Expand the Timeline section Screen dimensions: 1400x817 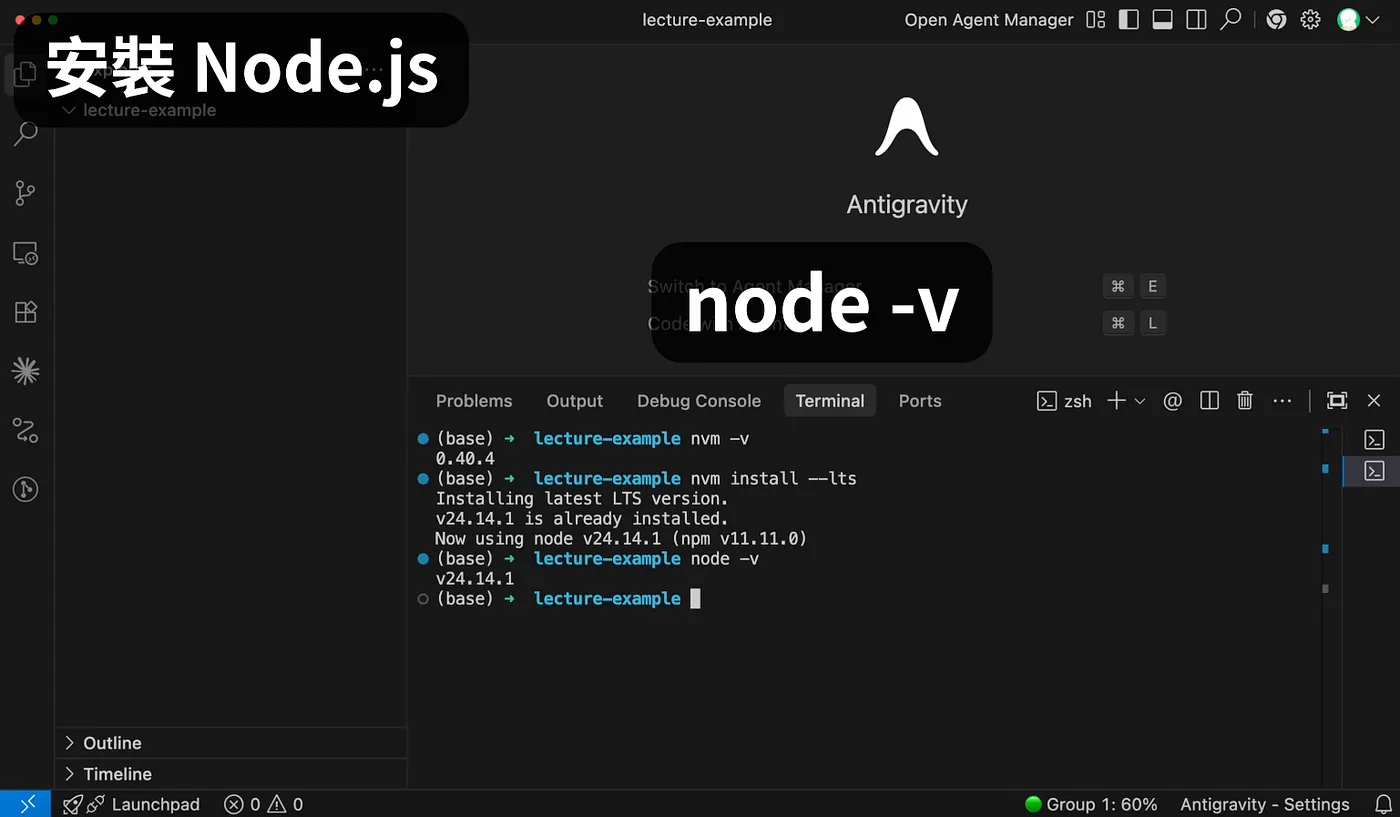click(231, 774)
